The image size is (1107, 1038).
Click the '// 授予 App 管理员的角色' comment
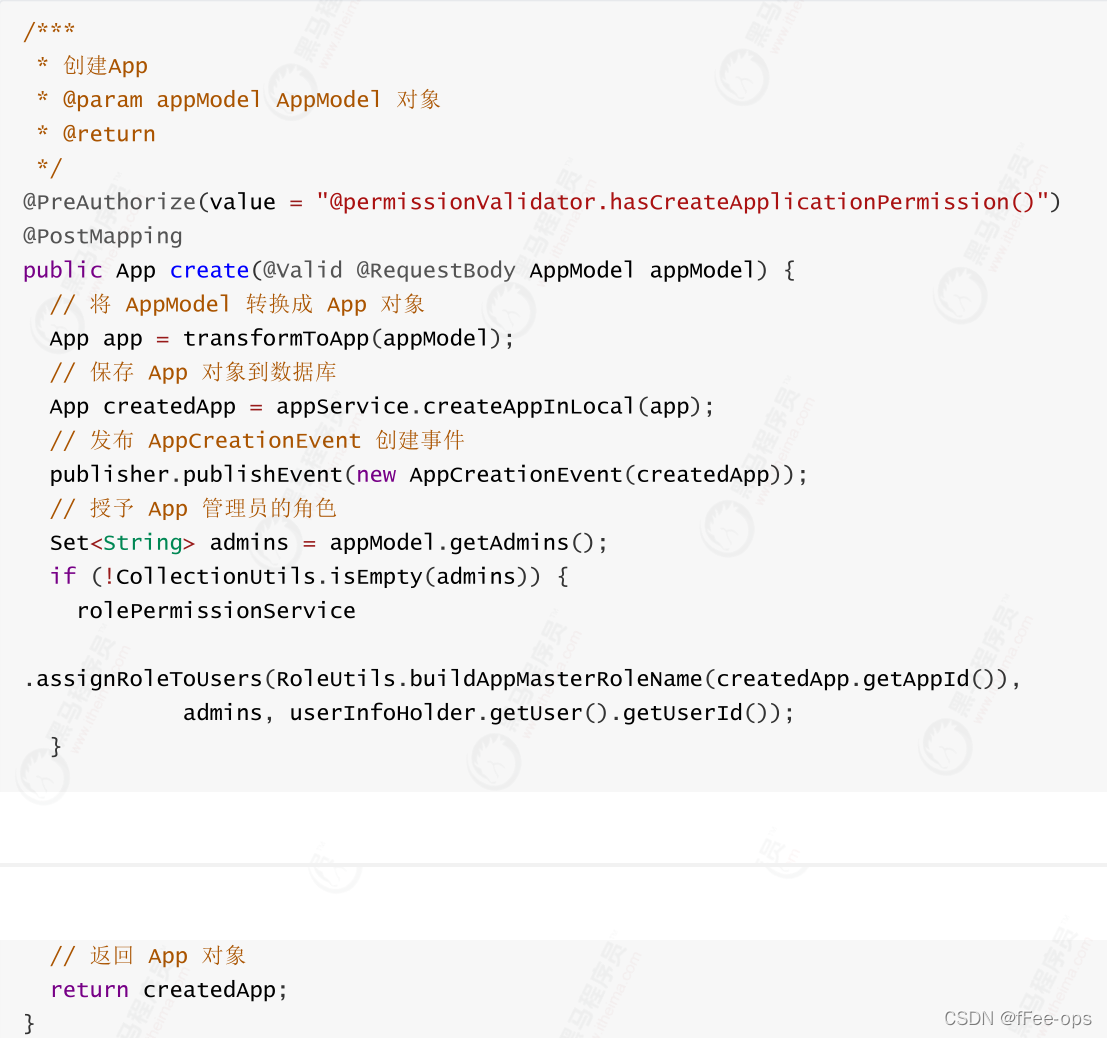point(193,508)
